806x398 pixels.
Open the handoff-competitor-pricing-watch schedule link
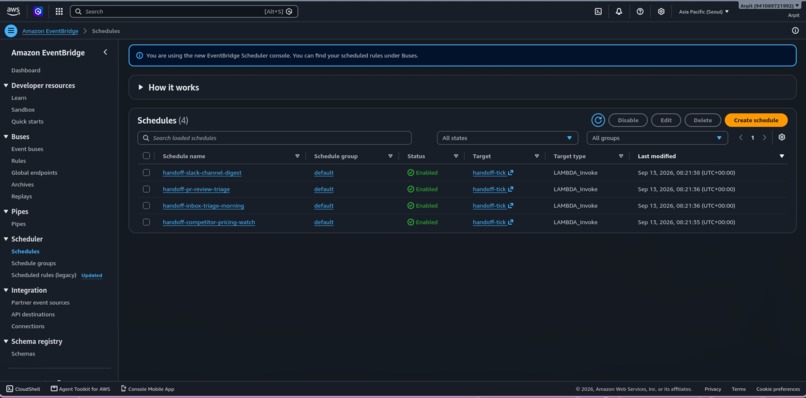[x=209, y=222]
